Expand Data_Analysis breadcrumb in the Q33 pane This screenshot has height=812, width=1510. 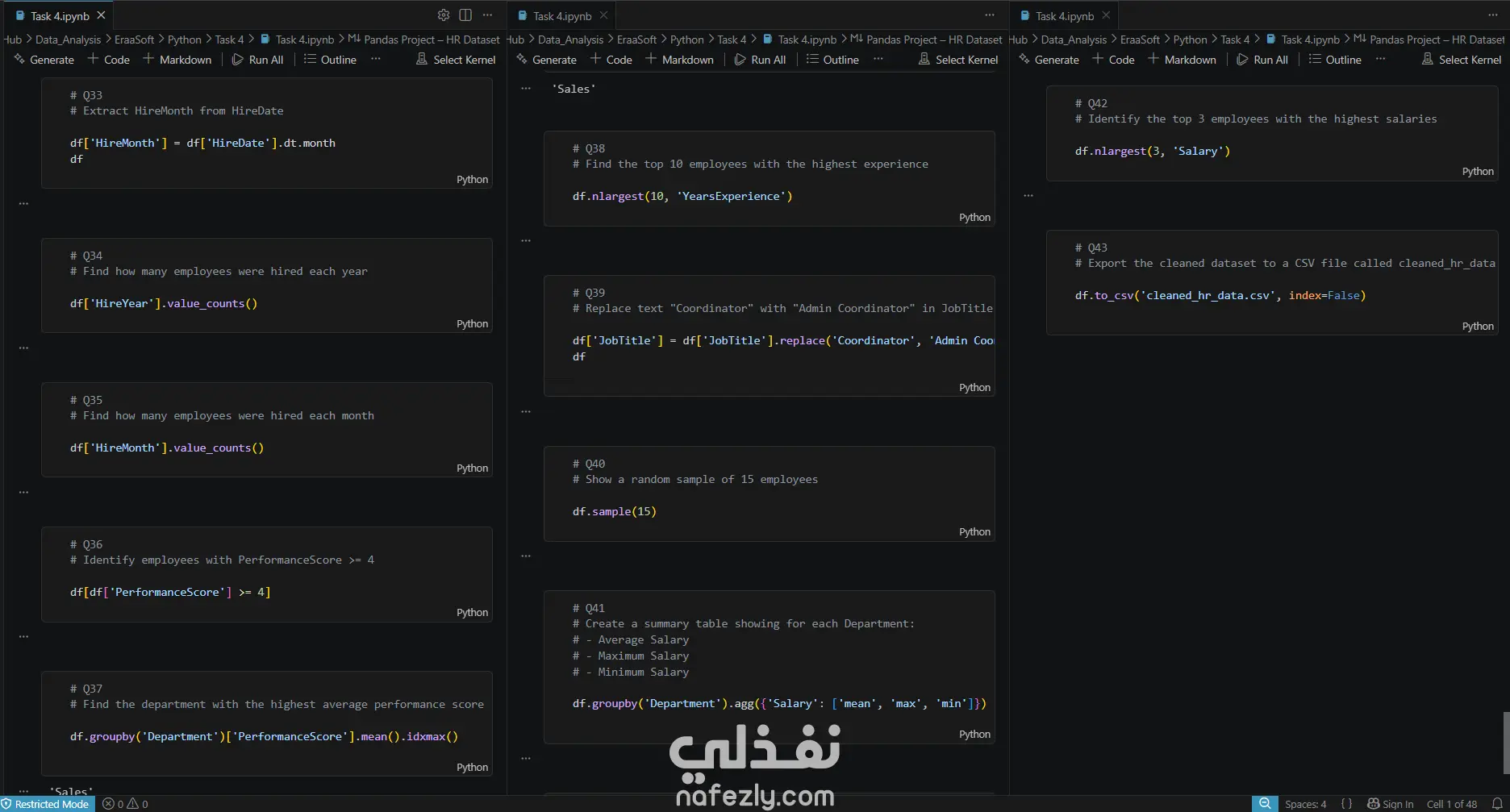click(69, 40)
